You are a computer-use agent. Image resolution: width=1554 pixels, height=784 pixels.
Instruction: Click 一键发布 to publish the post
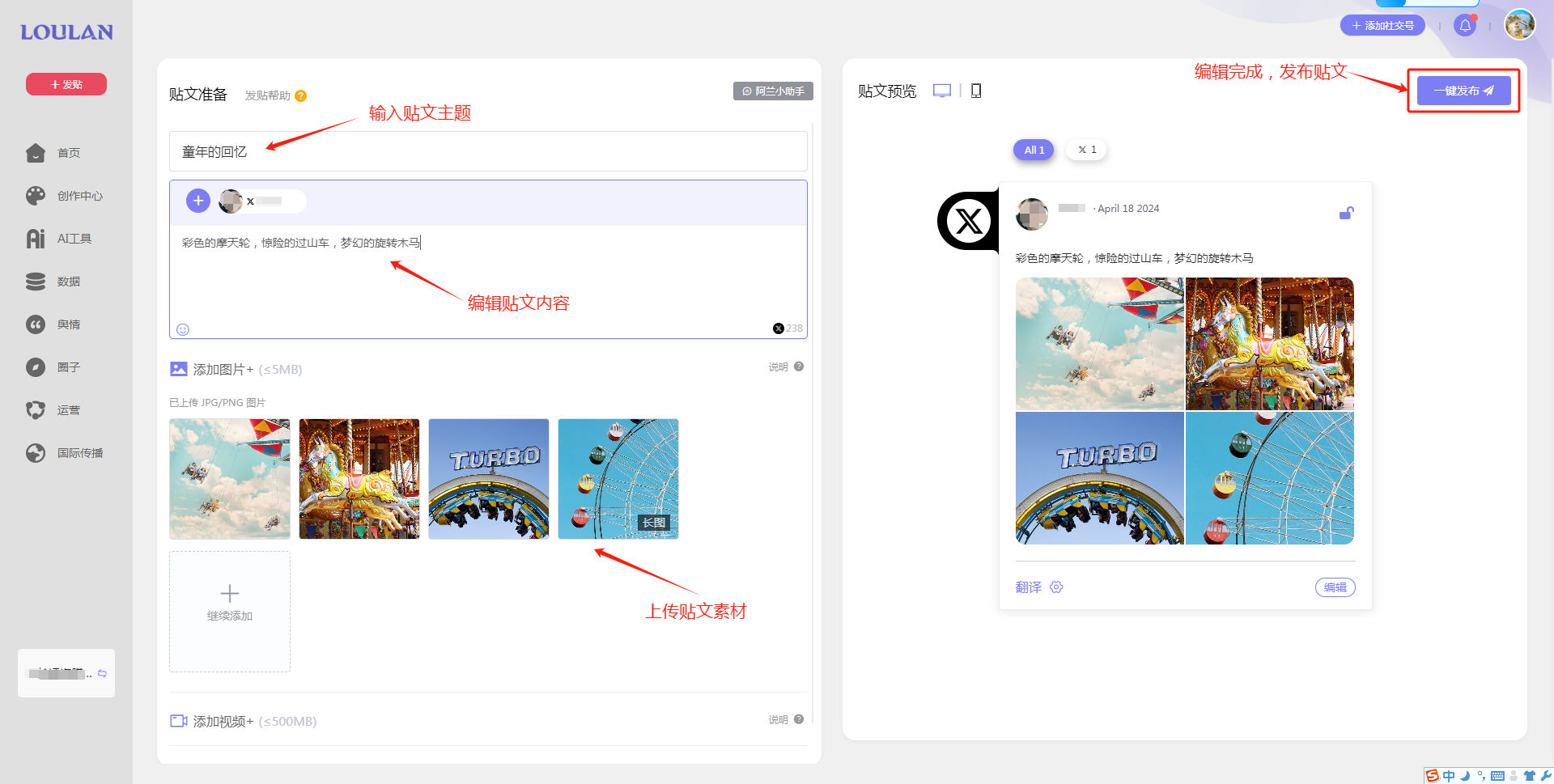(1464, 91)
